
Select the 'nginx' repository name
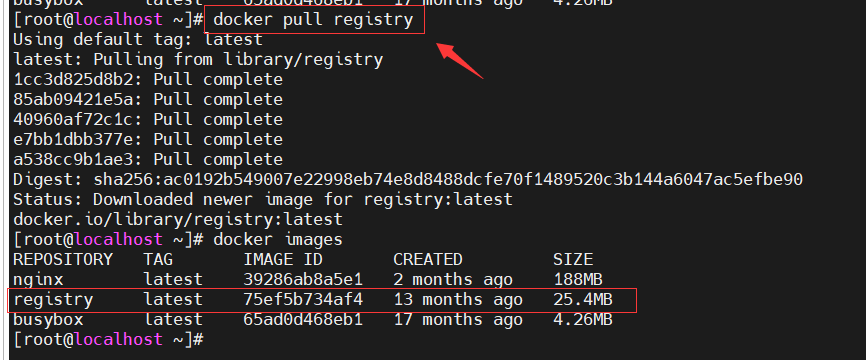(x=38, y=279)
